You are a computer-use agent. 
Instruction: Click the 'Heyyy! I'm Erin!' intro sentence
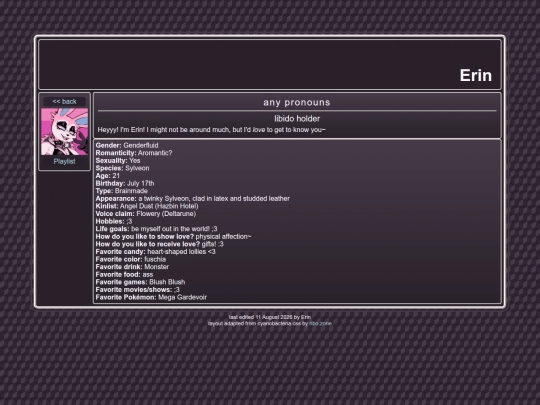211,130
